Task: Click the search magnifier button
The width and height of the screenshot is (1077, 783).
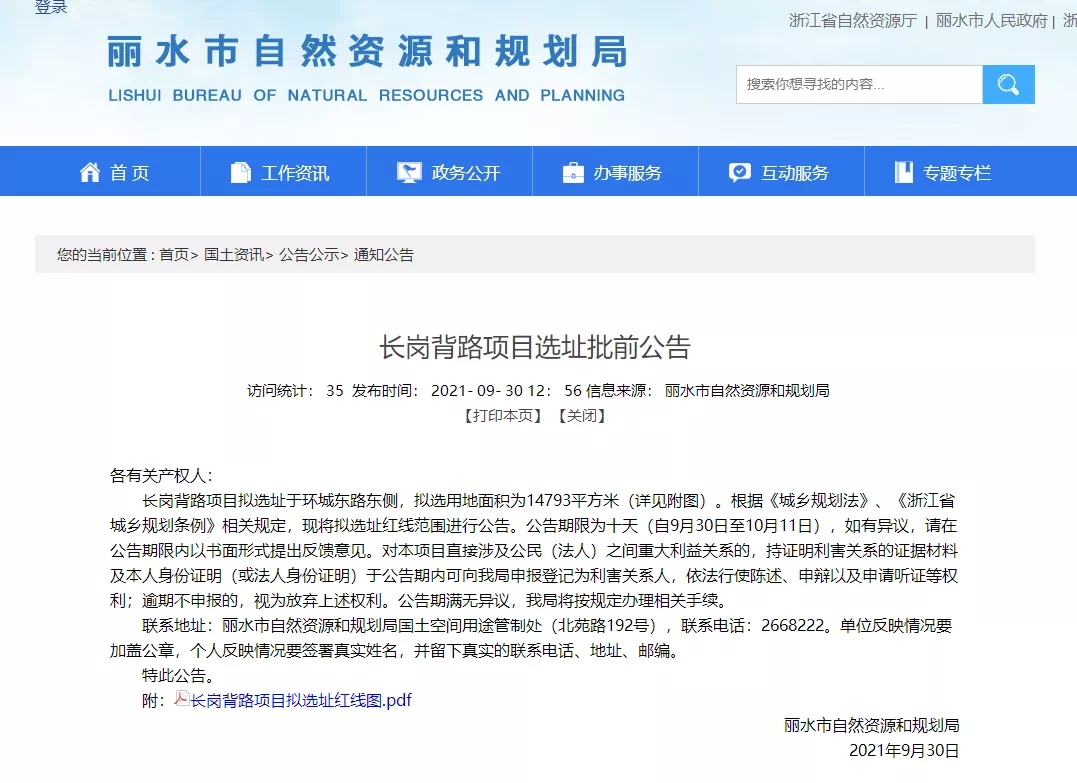Action: (1008, 84)
